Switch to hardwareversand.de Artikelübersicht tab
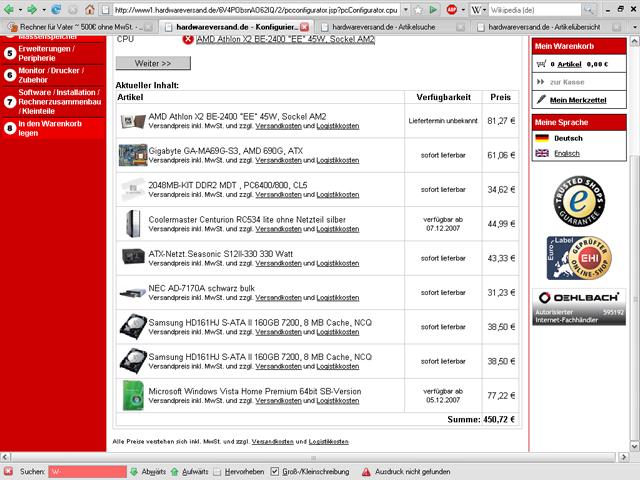640x480 pixels. [x=548, y=27]
